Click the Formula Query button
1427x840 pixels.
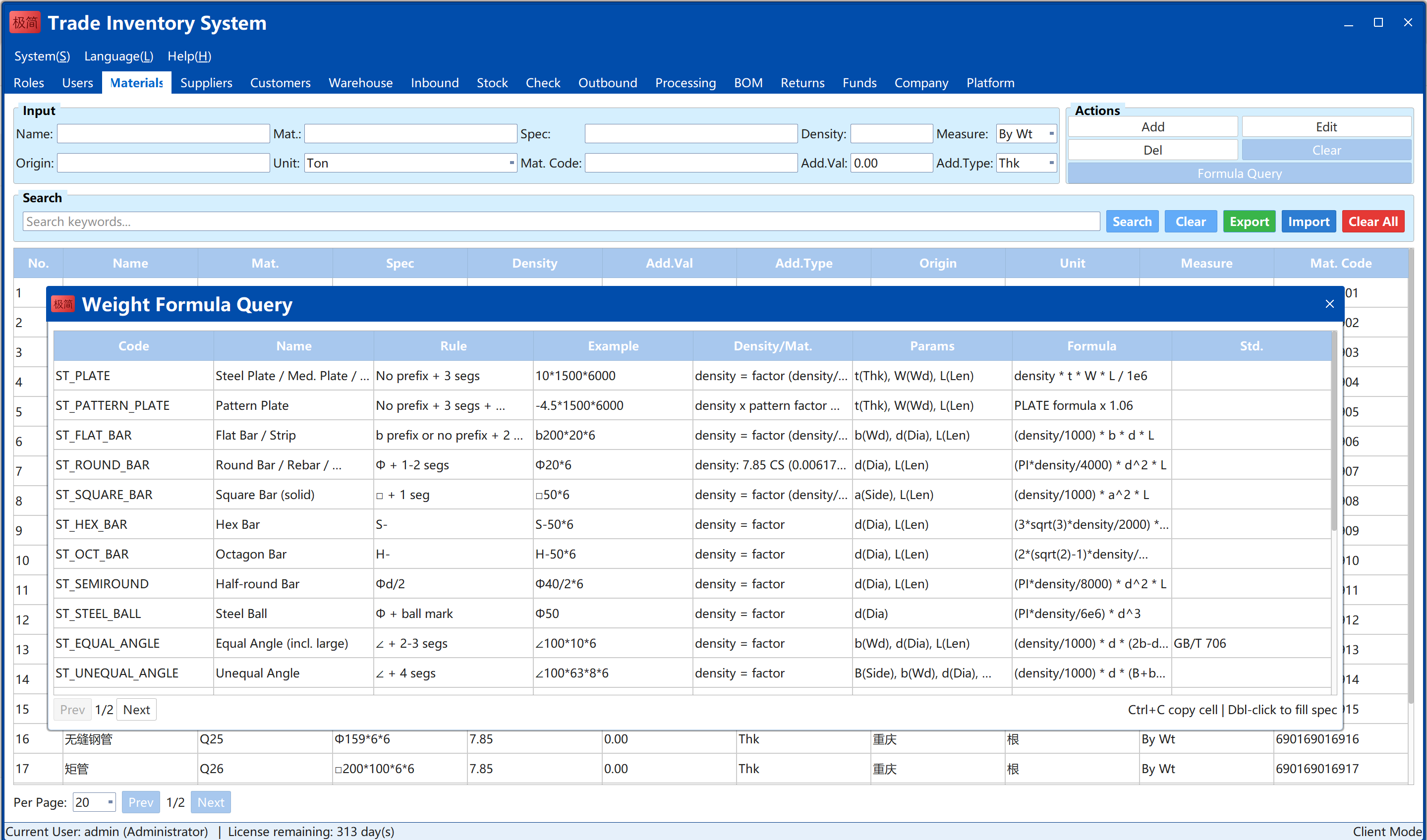pyautogui.click(x=1239, y=173)
